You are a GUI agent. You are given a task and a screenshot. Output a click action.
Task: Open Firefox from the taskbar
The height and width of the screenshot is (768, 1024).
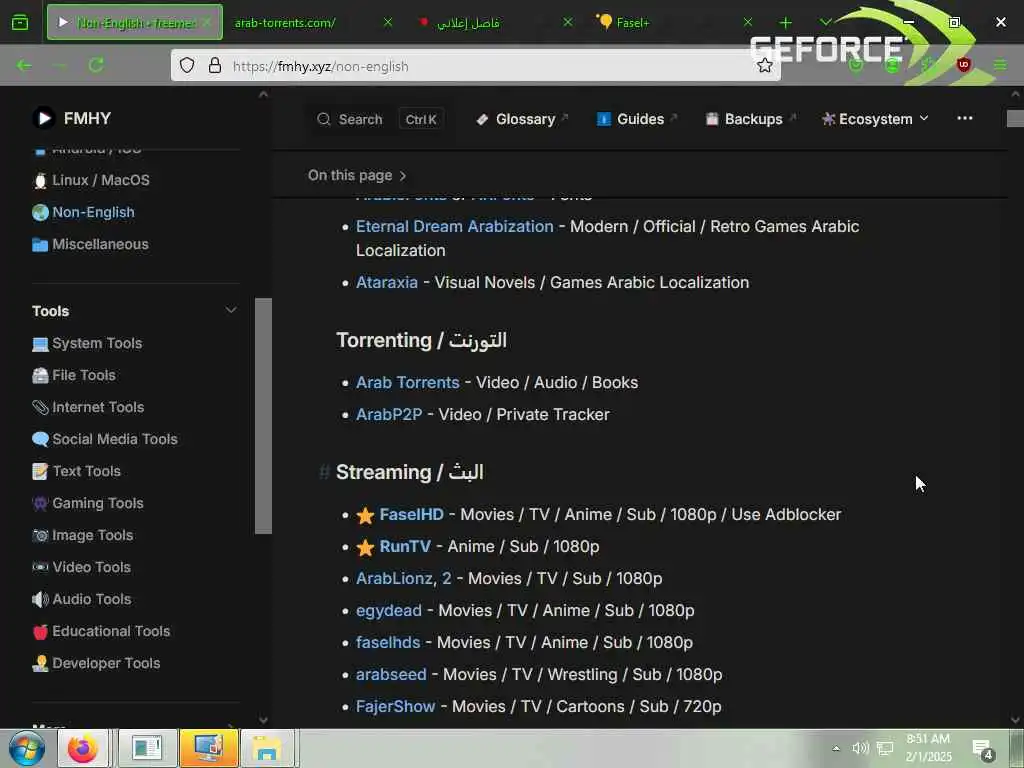[x=82, y=748]
